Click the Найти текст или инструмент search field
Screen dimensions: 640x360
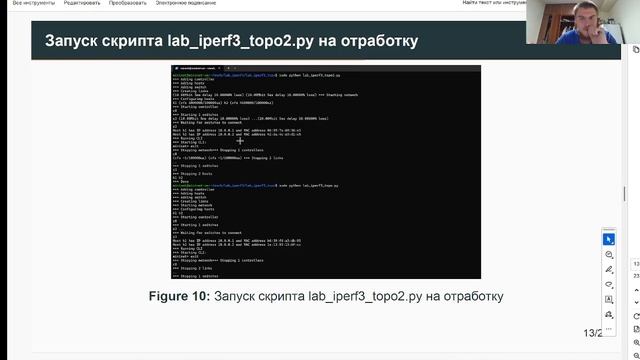(494, 2)
